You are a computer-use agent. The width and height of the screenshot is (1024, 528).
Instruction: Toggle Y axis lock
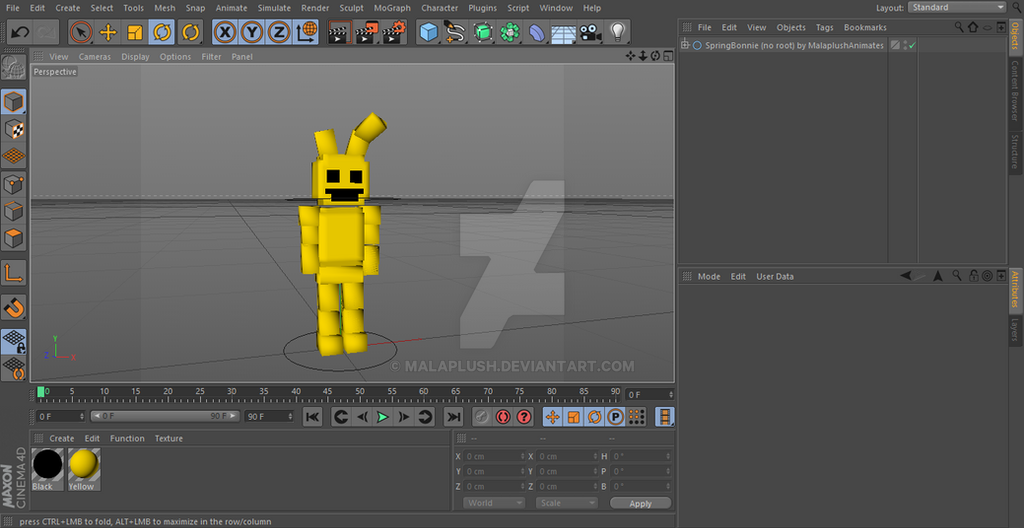pos(252,31)
